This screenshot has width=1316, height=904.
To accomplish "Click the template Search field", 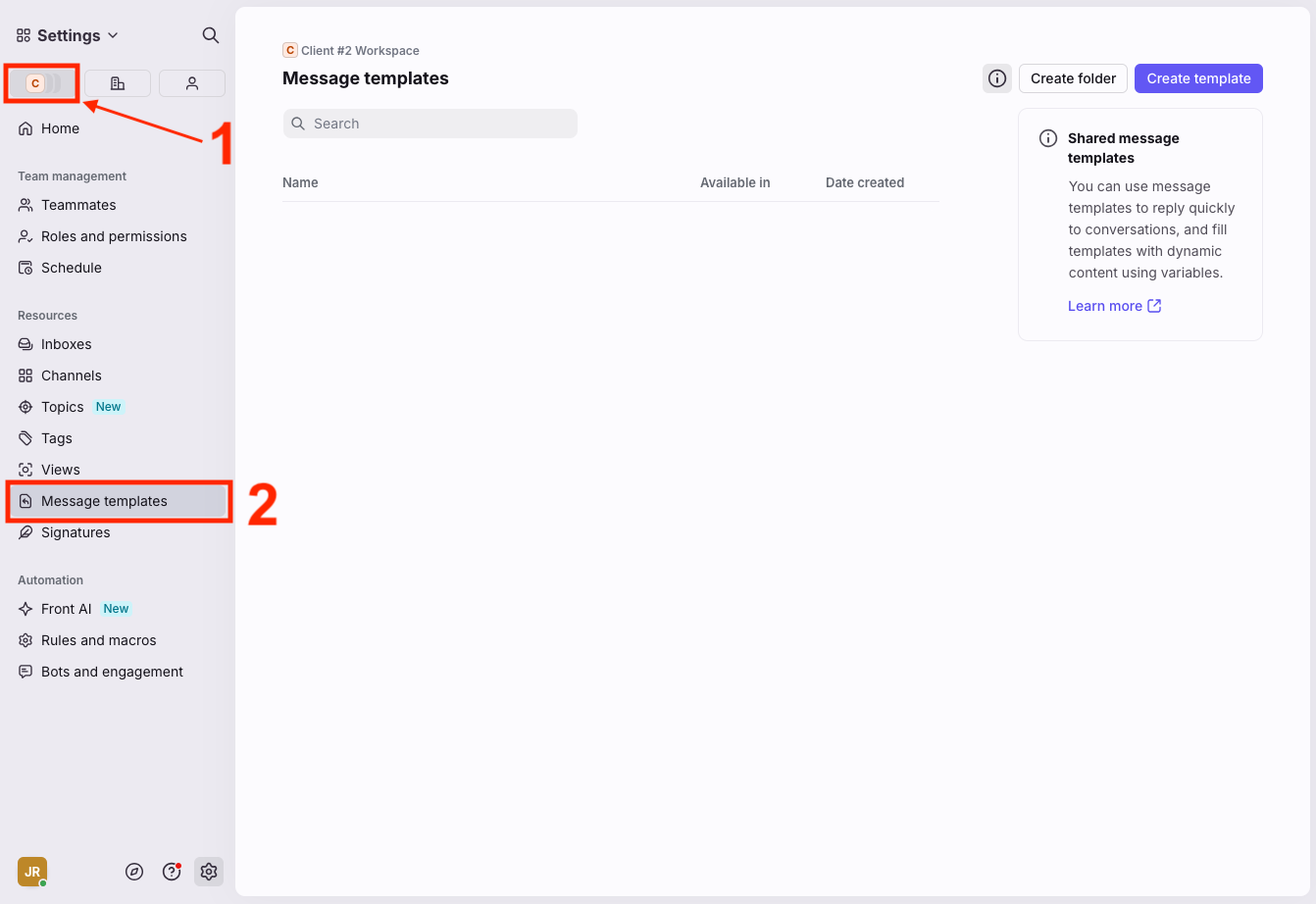I will click(x=431, y=124).
